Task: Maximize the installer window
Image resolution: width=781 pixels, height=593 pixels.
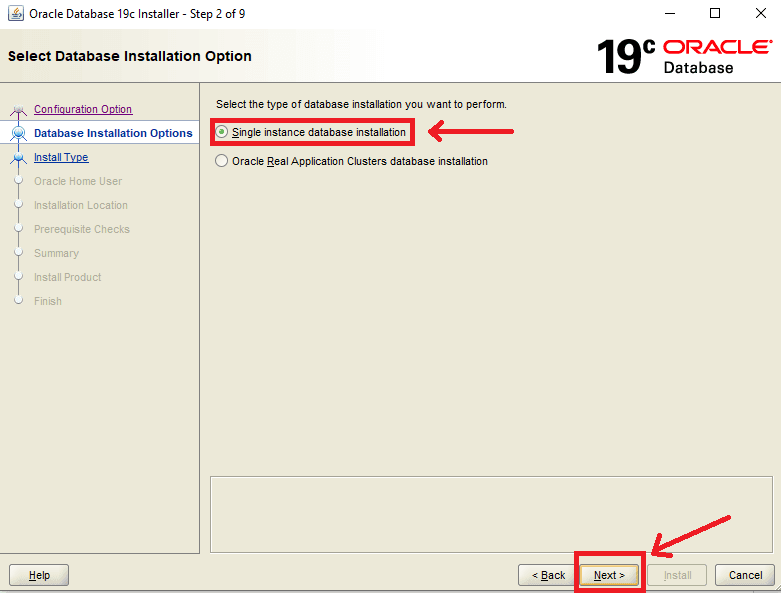Action: point(714,14)
